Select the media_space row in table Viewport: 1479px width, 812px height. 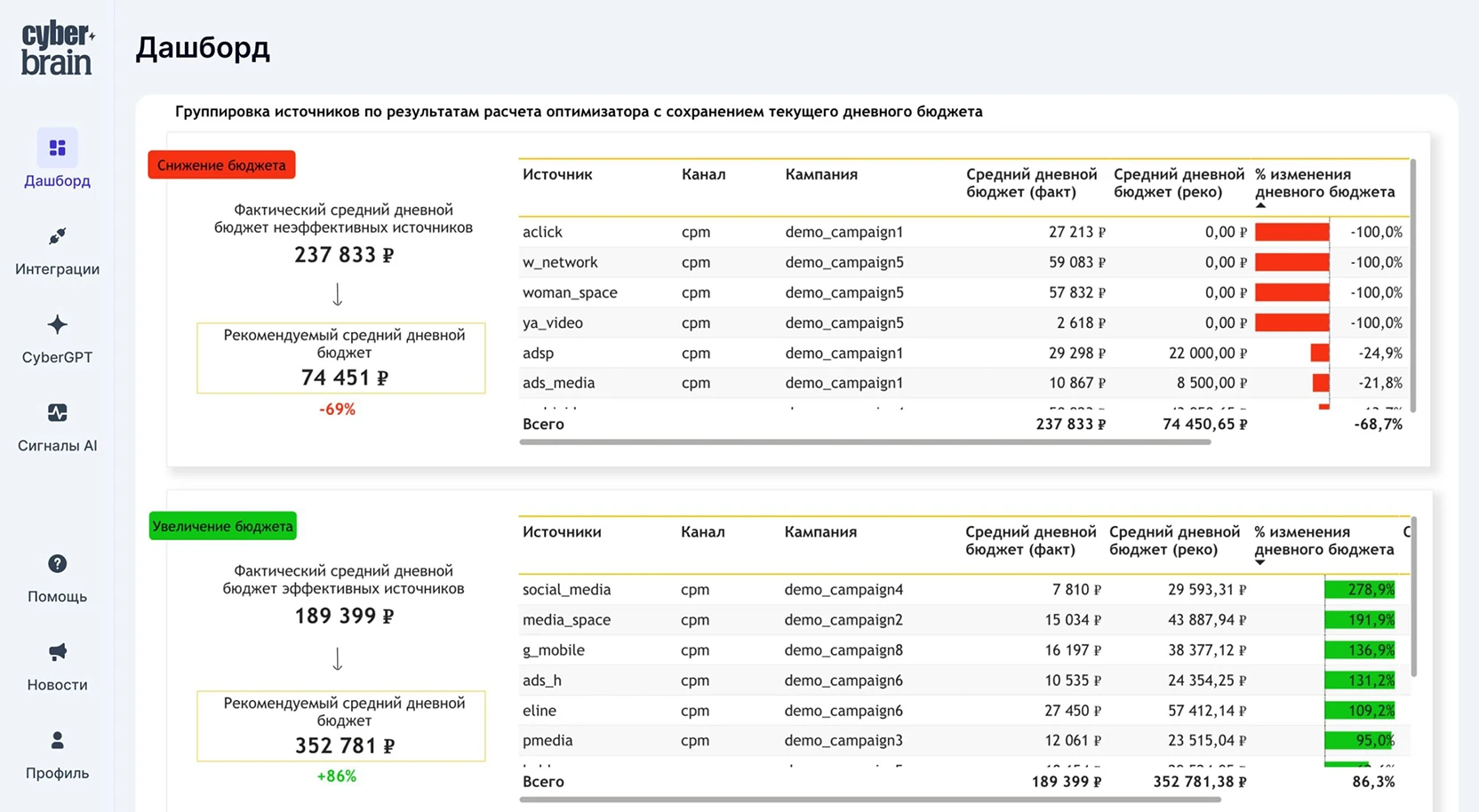coord(566,620)
